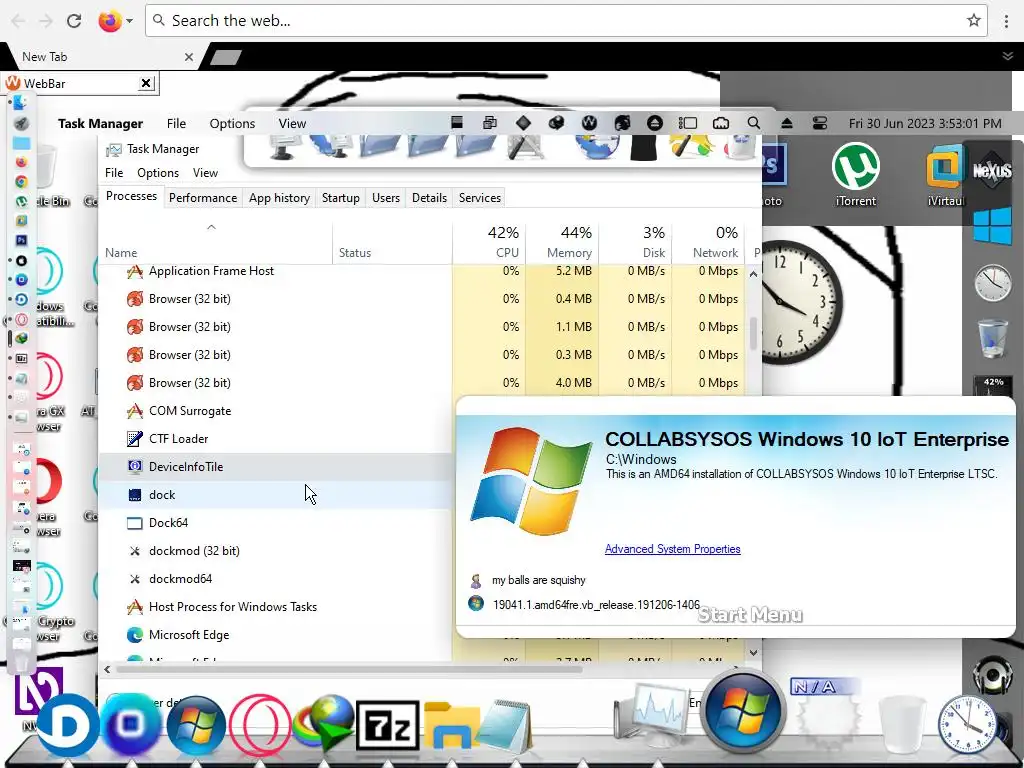Select the CTF Loader process row
Screen dimensions: 1024x768
(x=276, y=439)
